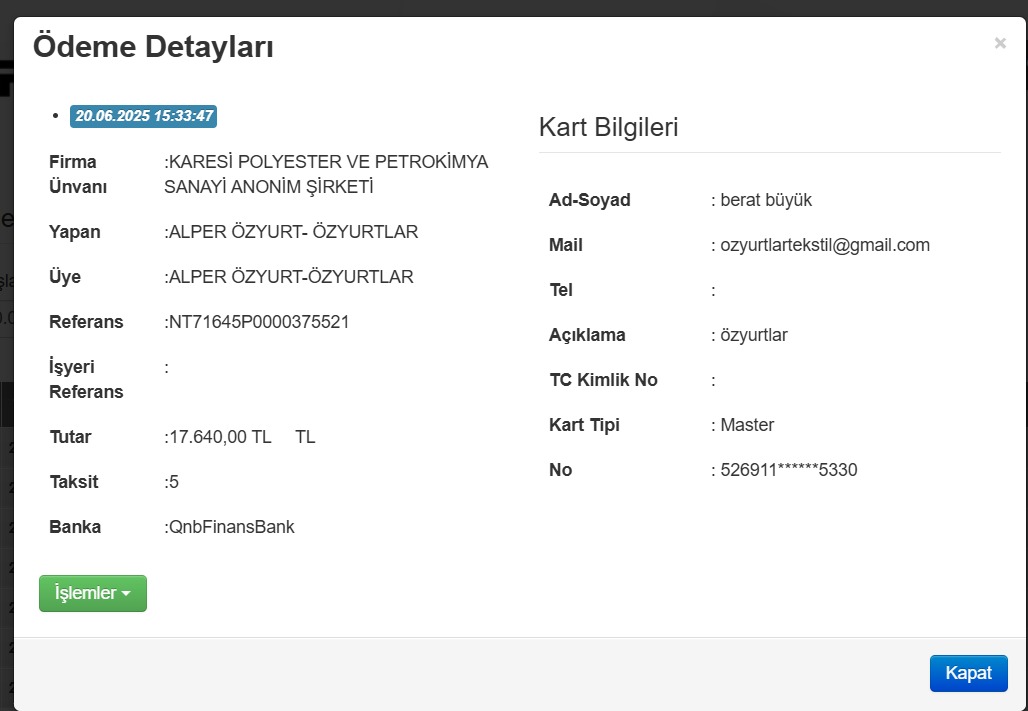The width and height of the screenshot is (1028, 711).
Task: Click the masked card number 526911******5330
Action: coord(789,470)
